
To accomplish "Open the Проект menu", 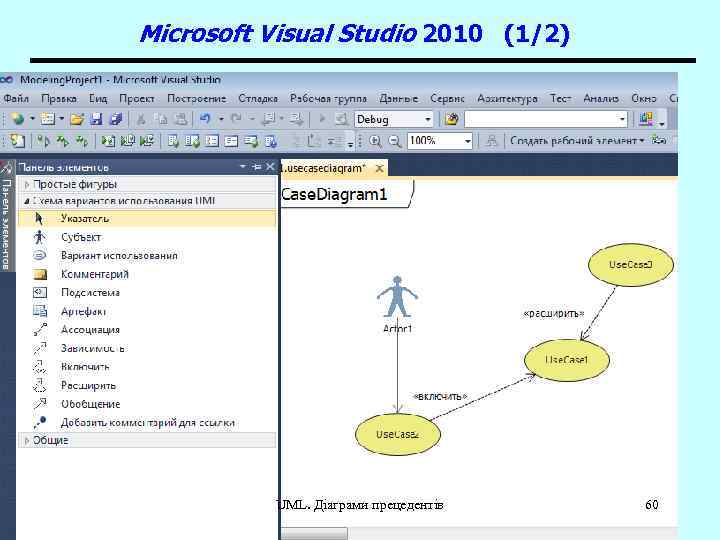I will [x=136, y=99].
